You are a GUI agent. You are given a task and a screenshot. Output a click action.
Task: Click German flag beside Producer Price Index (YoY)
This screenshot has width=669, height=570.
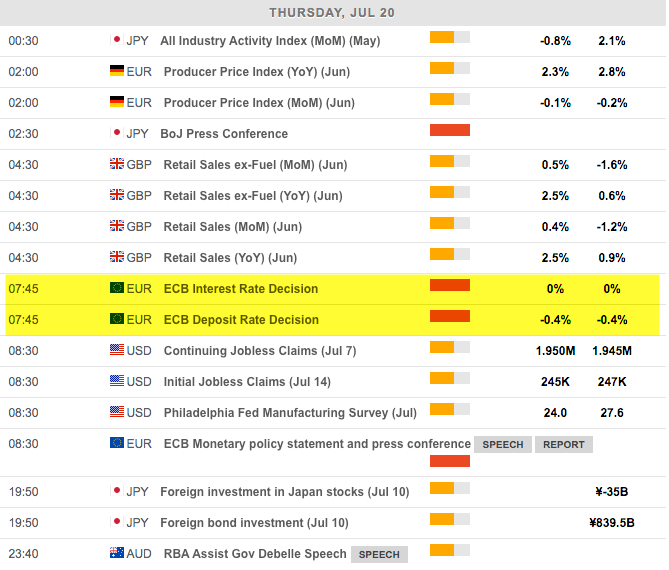[x=116, y=70]
